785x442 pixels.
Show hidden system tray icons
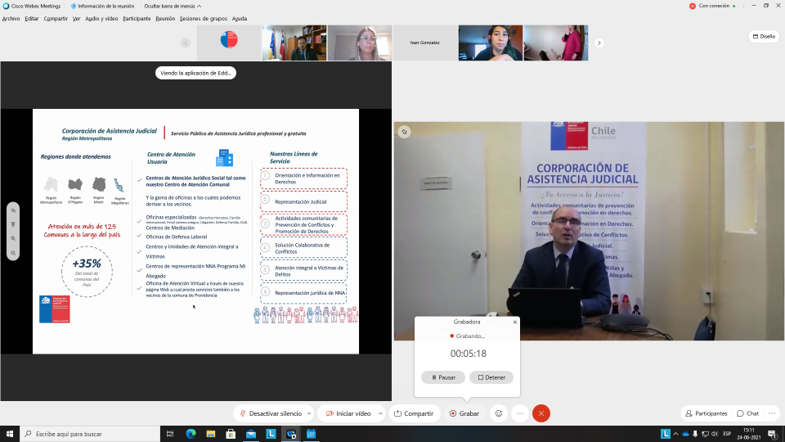(676, 434)
